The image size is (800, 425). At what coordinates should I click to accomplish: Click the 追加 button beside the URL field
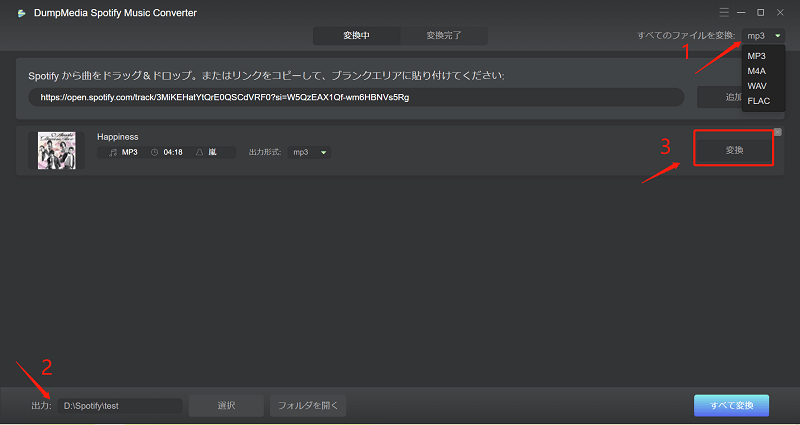pos(719,97)
